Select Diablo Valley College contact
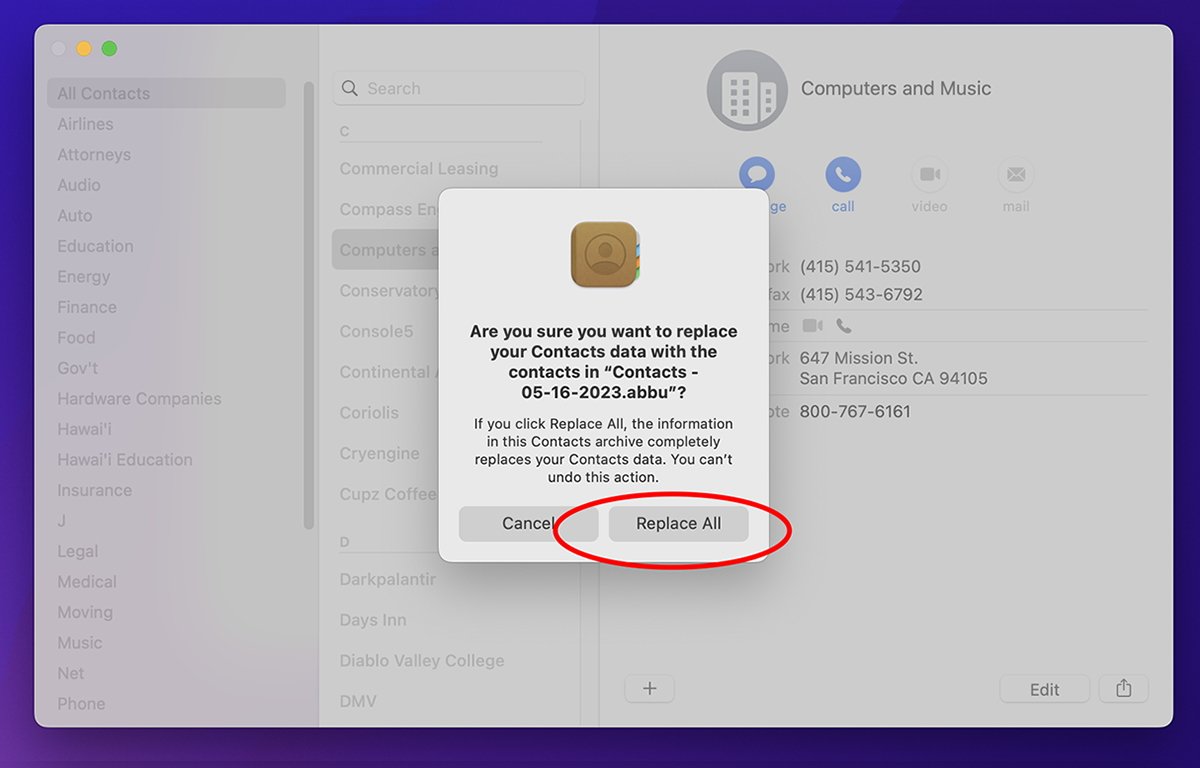Image resolution: width=1200 pixels, height=768 pixels. coord(422,661)
